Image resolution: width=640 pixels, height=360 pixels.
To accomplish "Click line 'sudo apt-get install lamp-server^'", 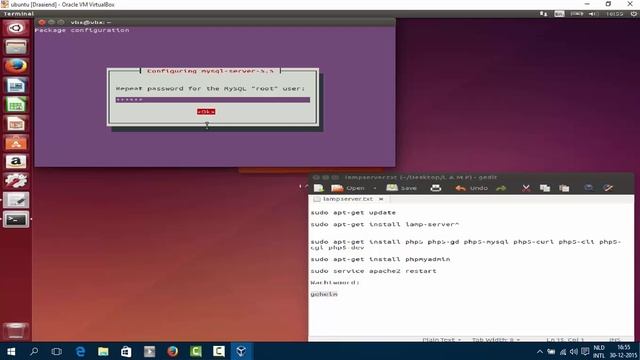I will (x=384, y=224).
